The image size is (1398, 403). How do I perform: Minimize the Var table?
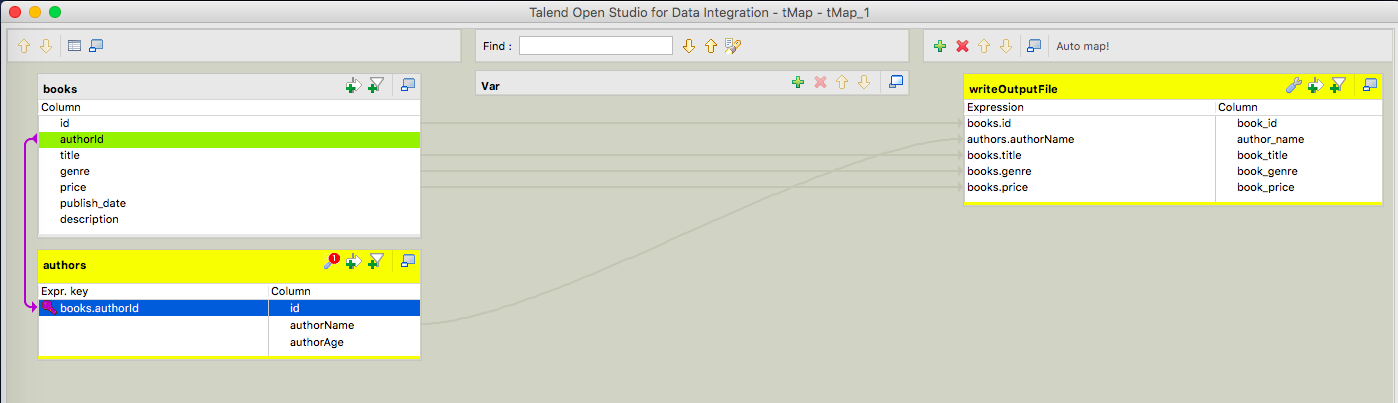pyautogui.click(x=897, y=82)
